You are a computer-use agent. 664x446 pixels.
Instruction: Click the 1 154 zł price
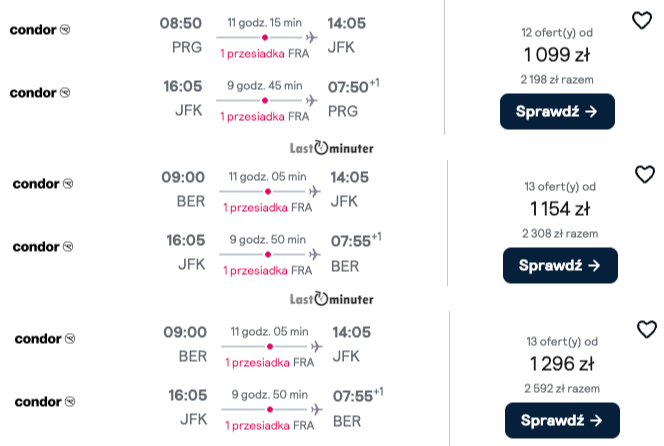click(560, 208)
